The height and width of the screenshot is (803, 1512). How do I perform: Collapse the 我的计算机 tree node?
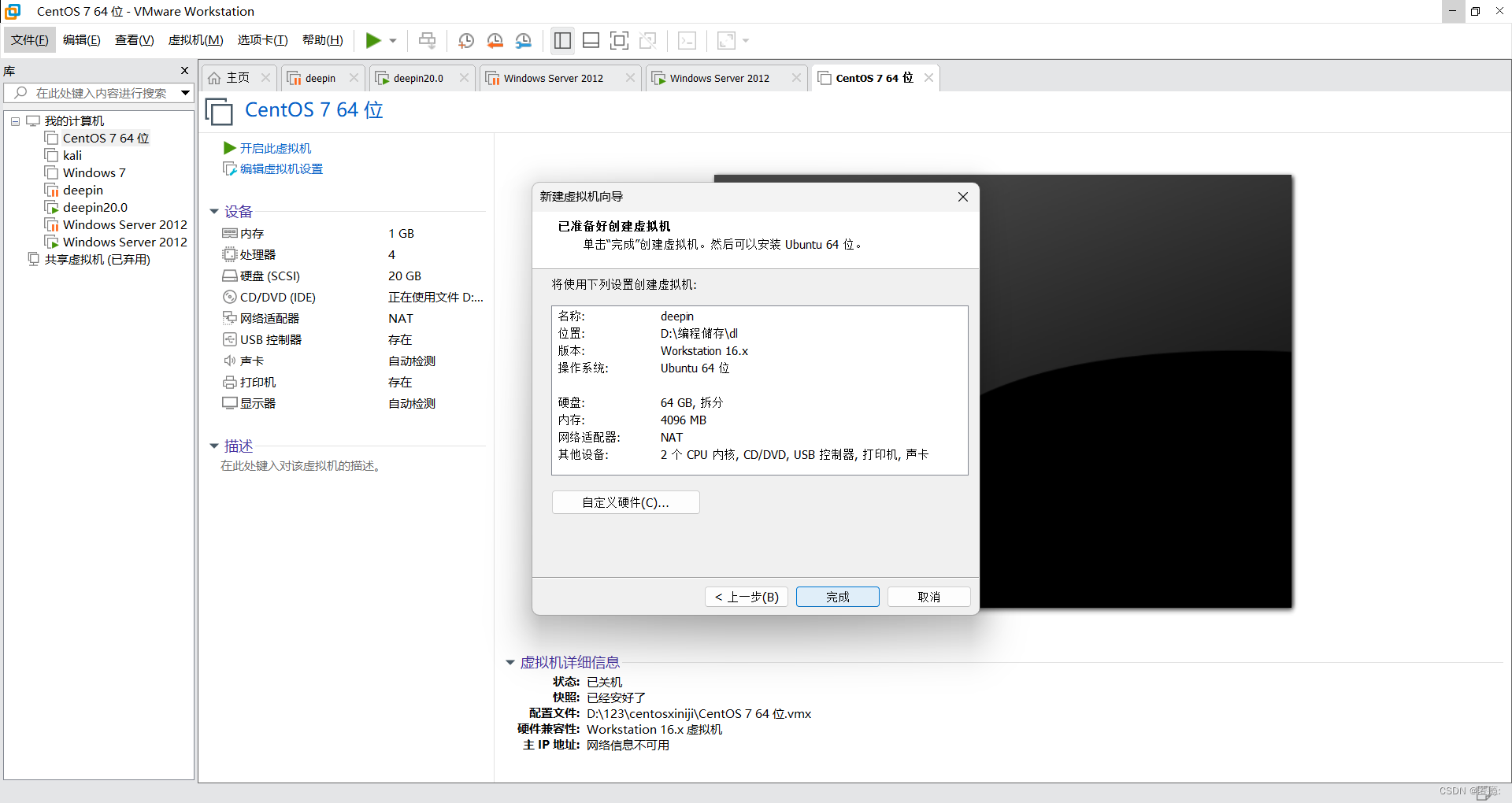(x=15, y=121)
